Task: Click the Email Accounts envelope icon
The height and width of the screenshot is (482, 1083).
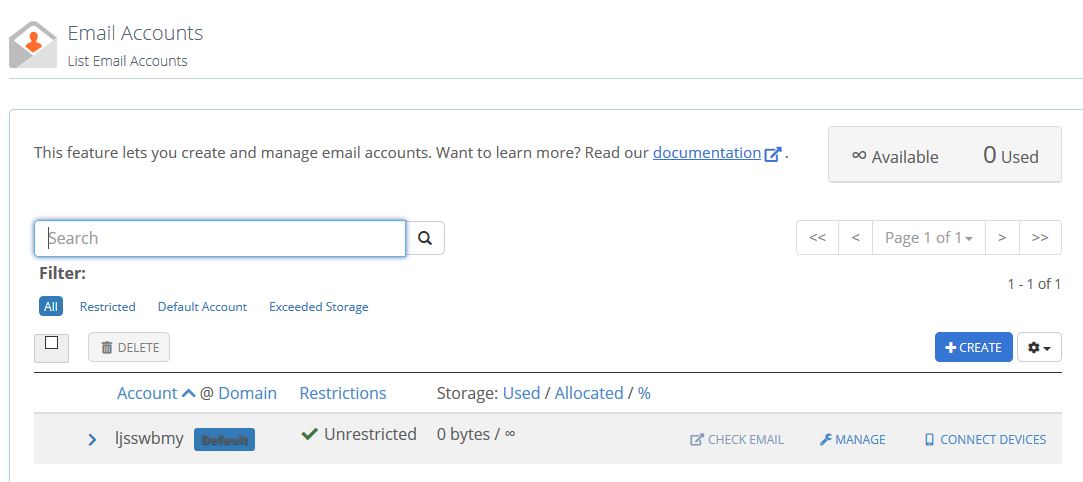Action: [33, 44]
